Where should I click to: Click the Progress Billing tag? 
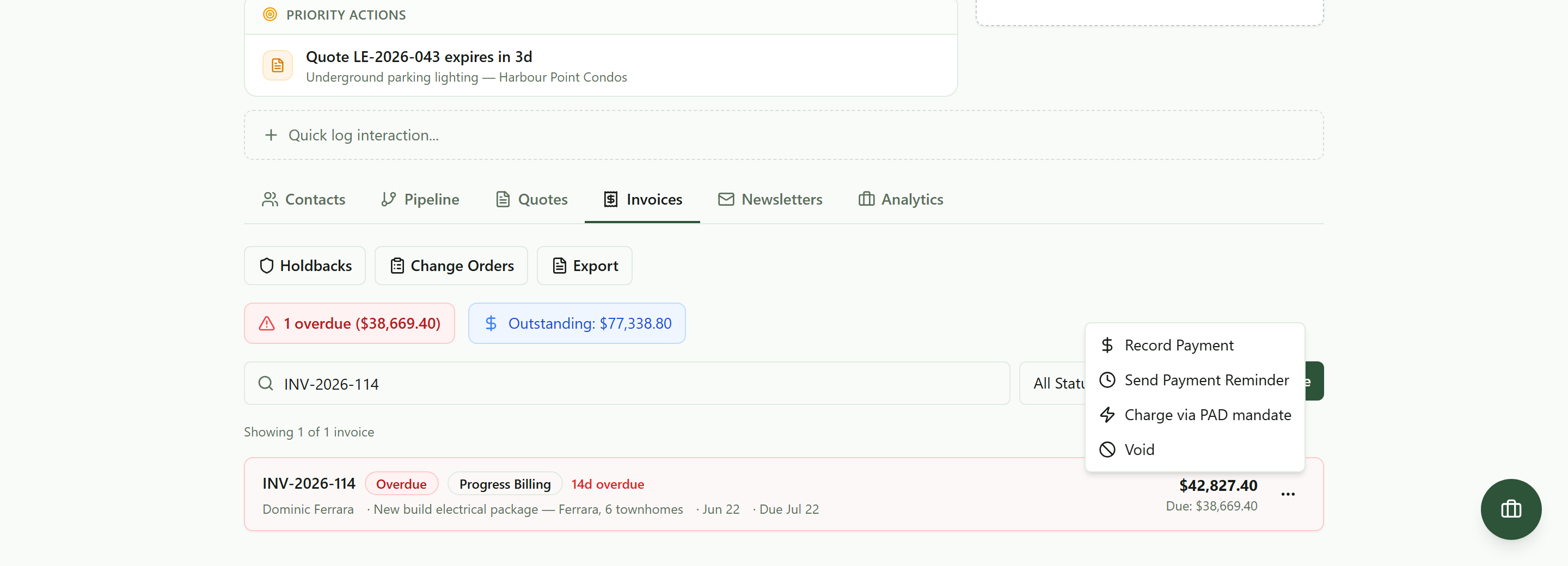pyautogui.click(x=505, y=484)
